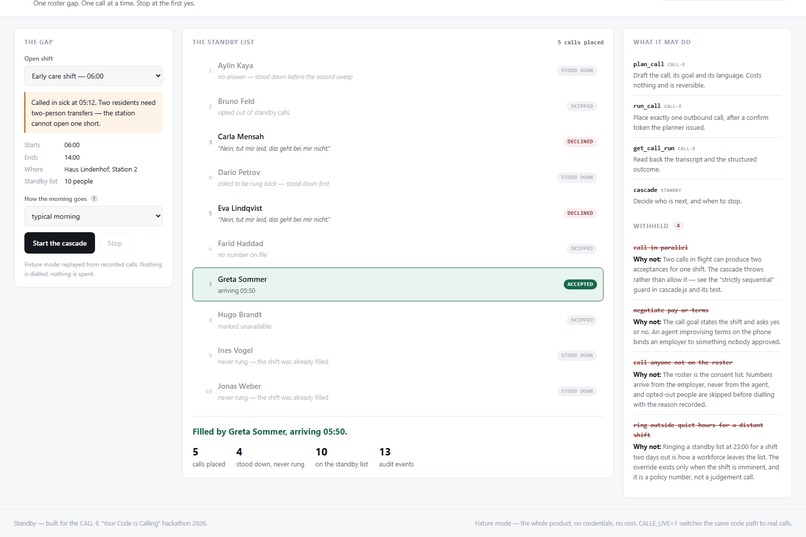Select Hugo Brandt row

coord(397,320)
